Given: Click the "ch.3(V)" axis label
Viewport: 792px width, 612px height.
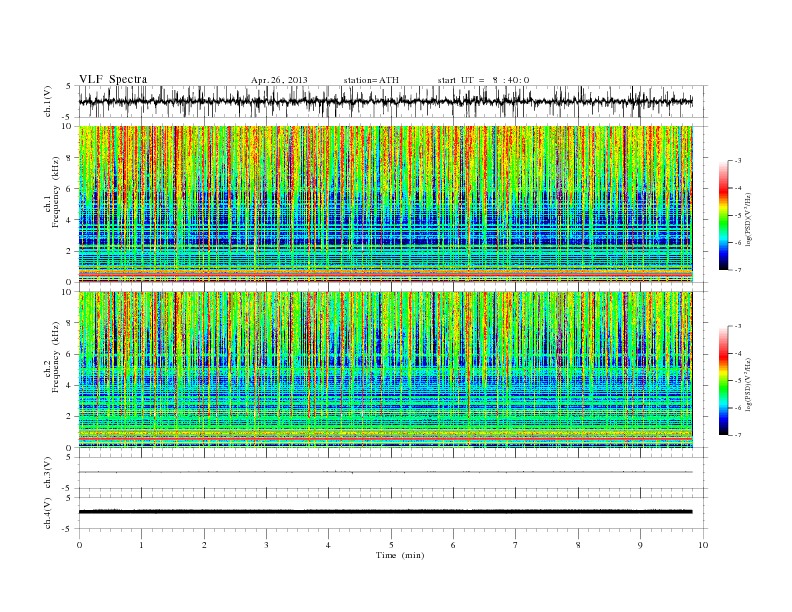Looking at the screenshot, I should pyautogui.click(x=48, y=473).
